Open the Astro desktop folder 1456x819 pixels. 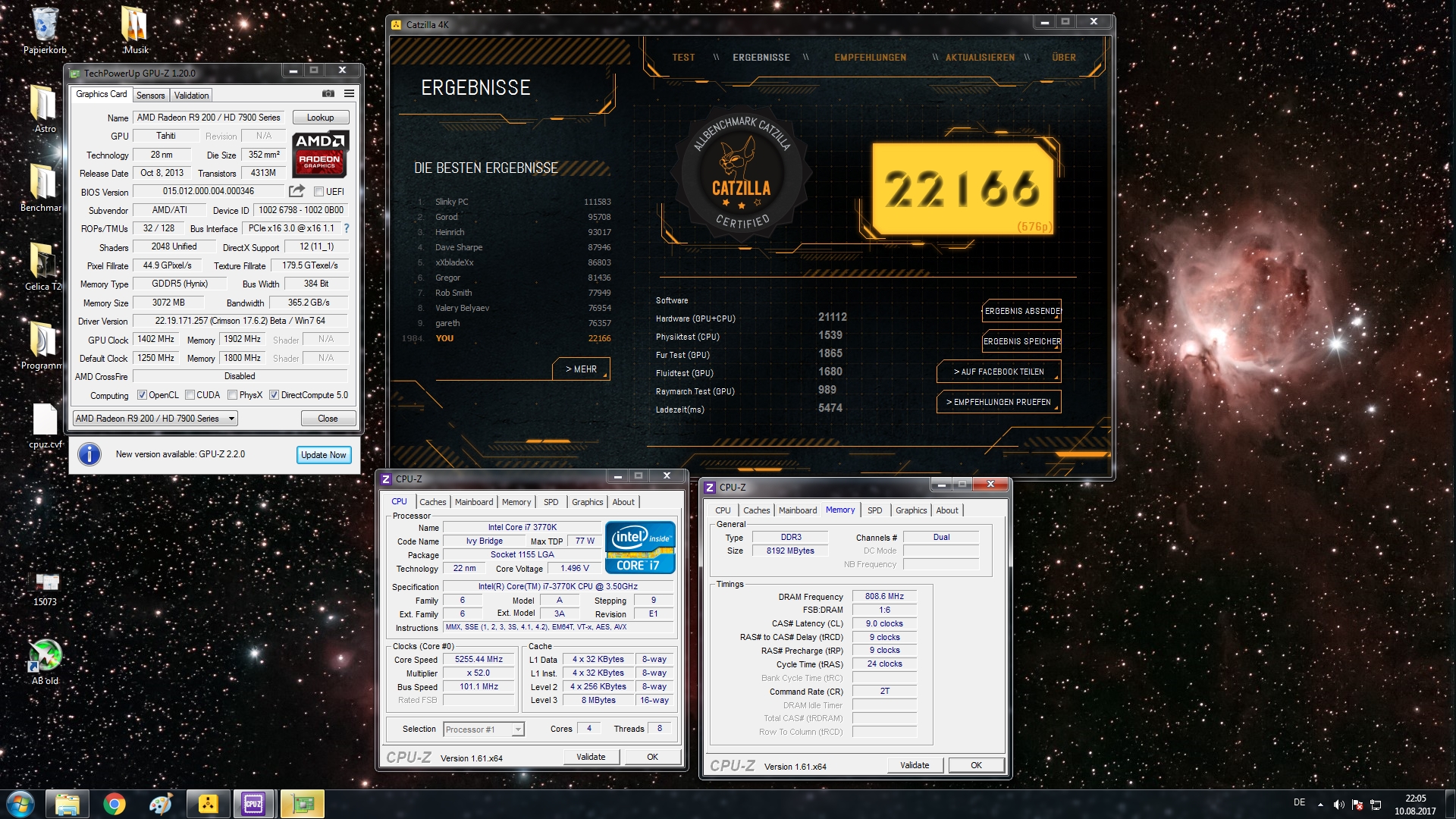(44, 108)
